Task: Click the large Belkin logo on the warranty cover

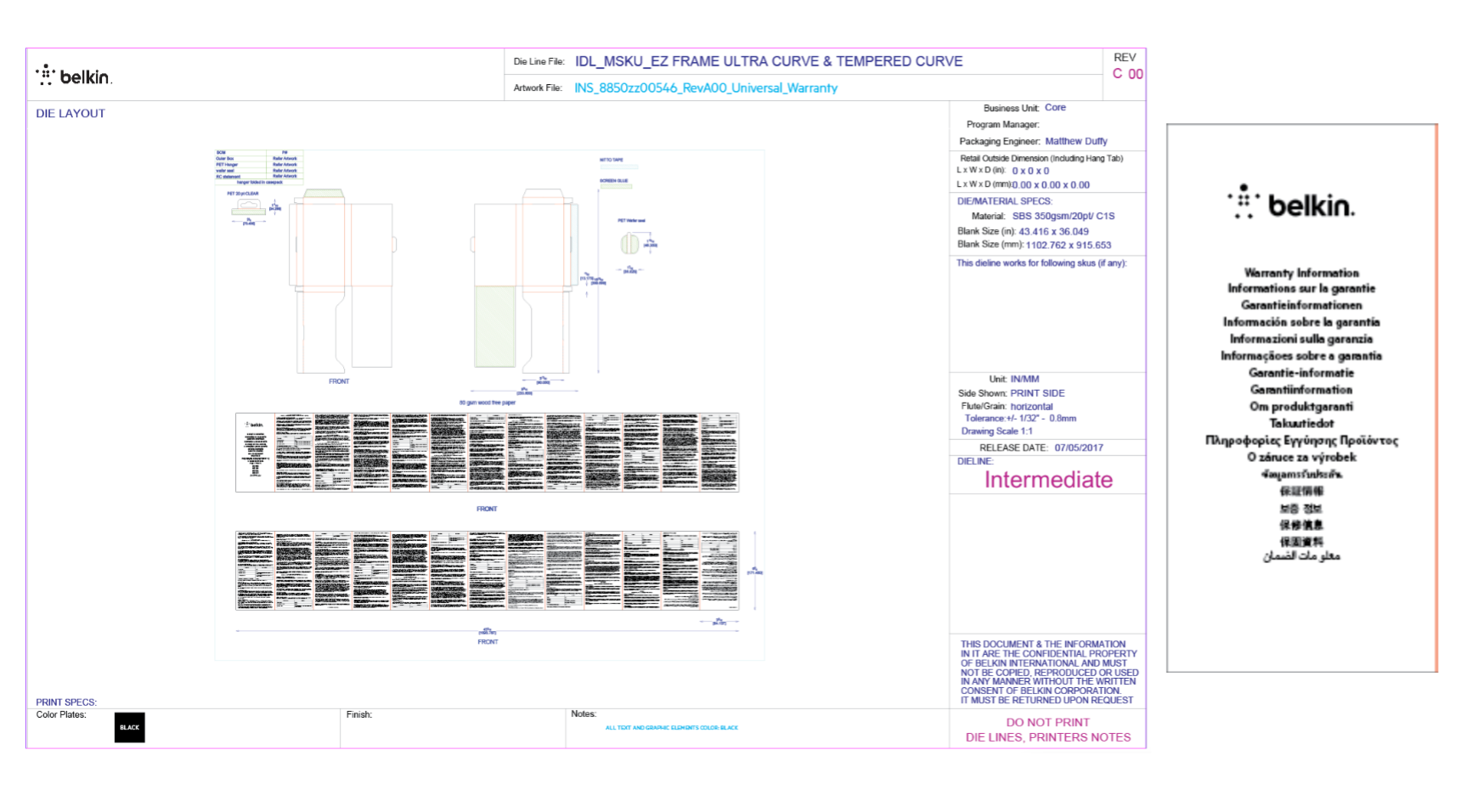Action: pos(1291,203)
